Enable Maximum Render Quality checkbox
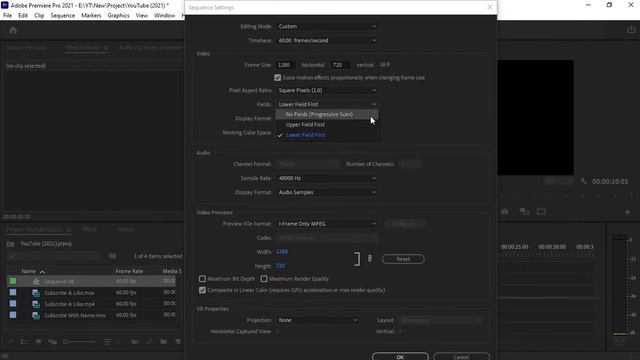This screenshot has width=640, height=360. coord(264,279)
